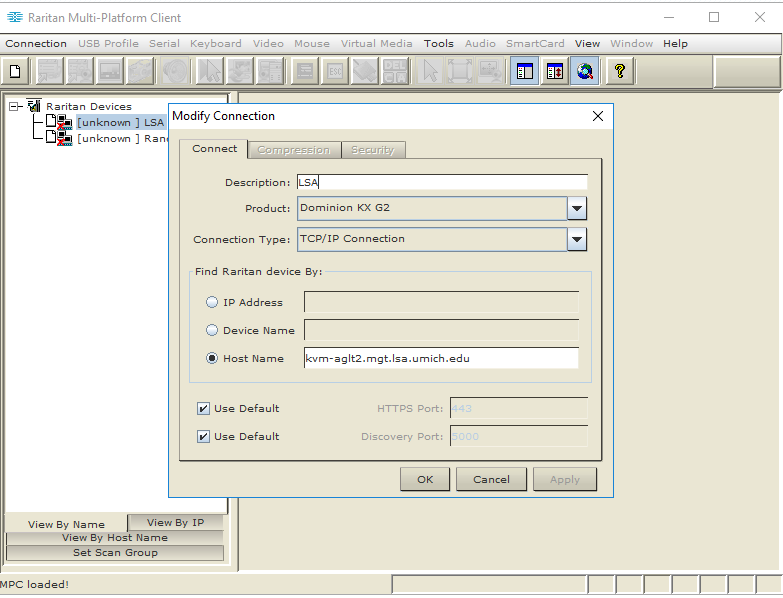Select the Raritan Devices root label
The image size is (783, 598).
[x=89, y=106]
